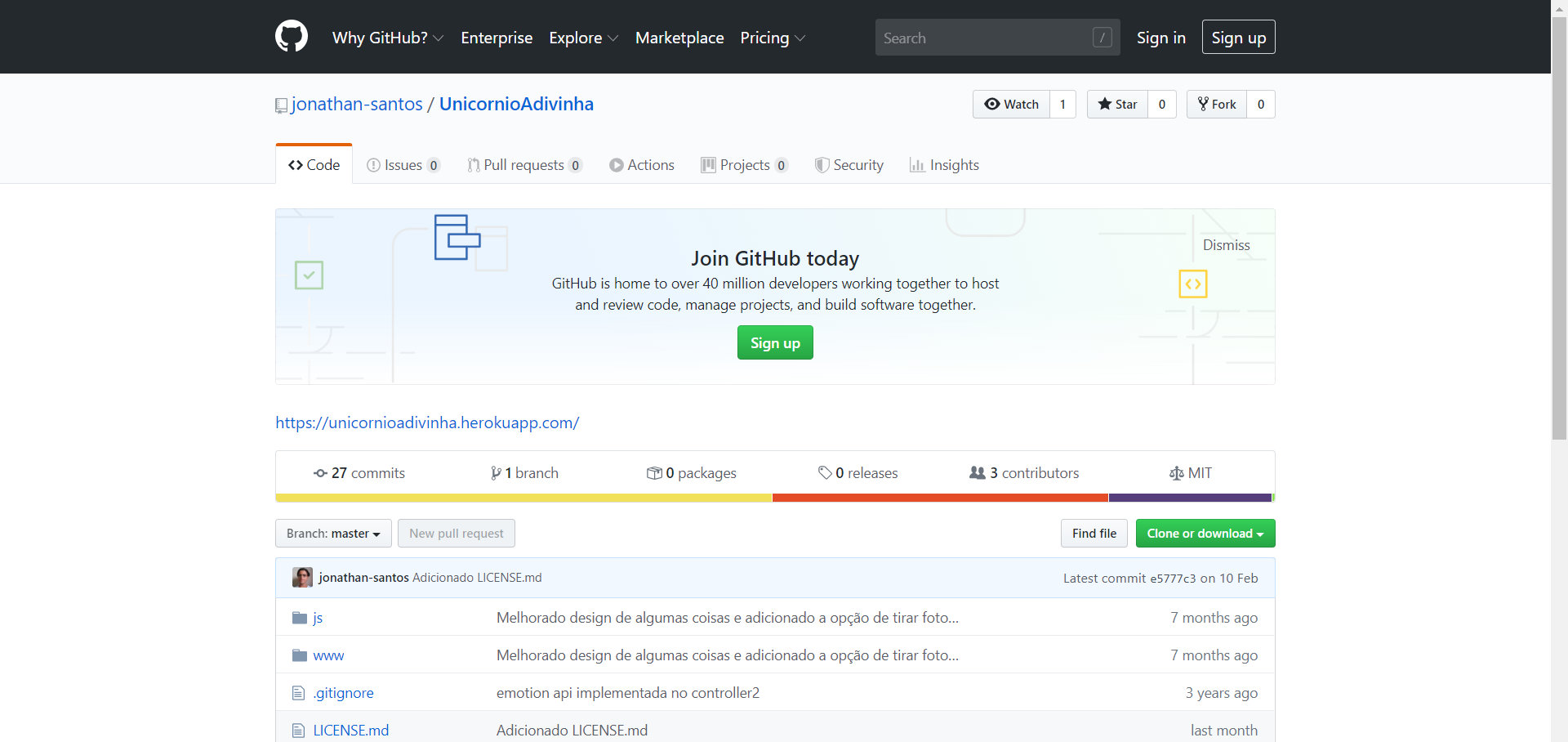Open the UnicornioAdivinha repository link
The width and height of the screenshot is (1568, 742).
click(516, 105)
